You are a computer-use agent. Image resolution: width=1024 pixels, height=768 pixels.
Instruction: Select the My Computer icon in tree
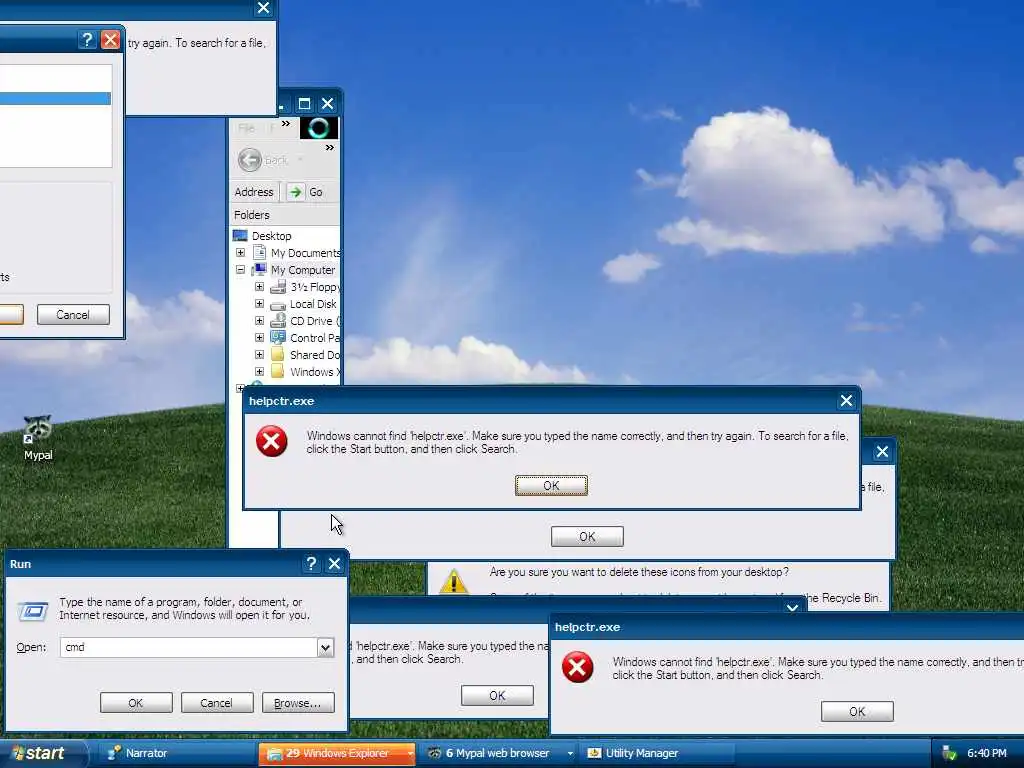coord(259,270)
